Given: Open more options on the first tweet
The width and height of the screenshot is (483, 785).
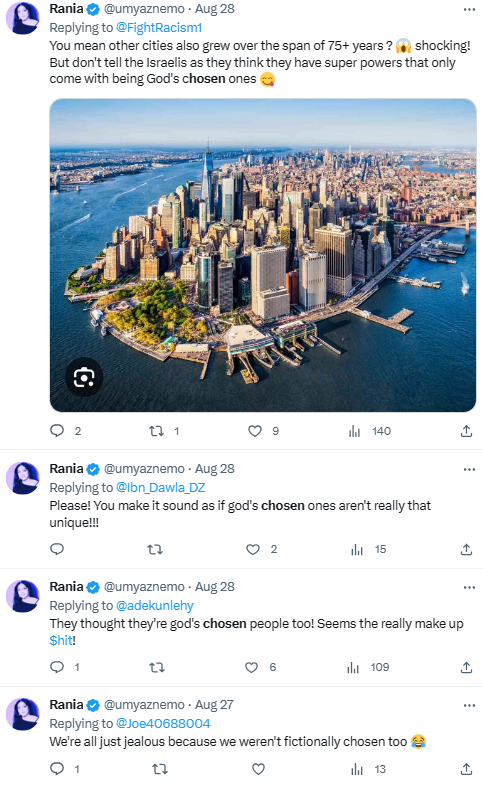Looking at the screenshot, I should coord(469,10).
